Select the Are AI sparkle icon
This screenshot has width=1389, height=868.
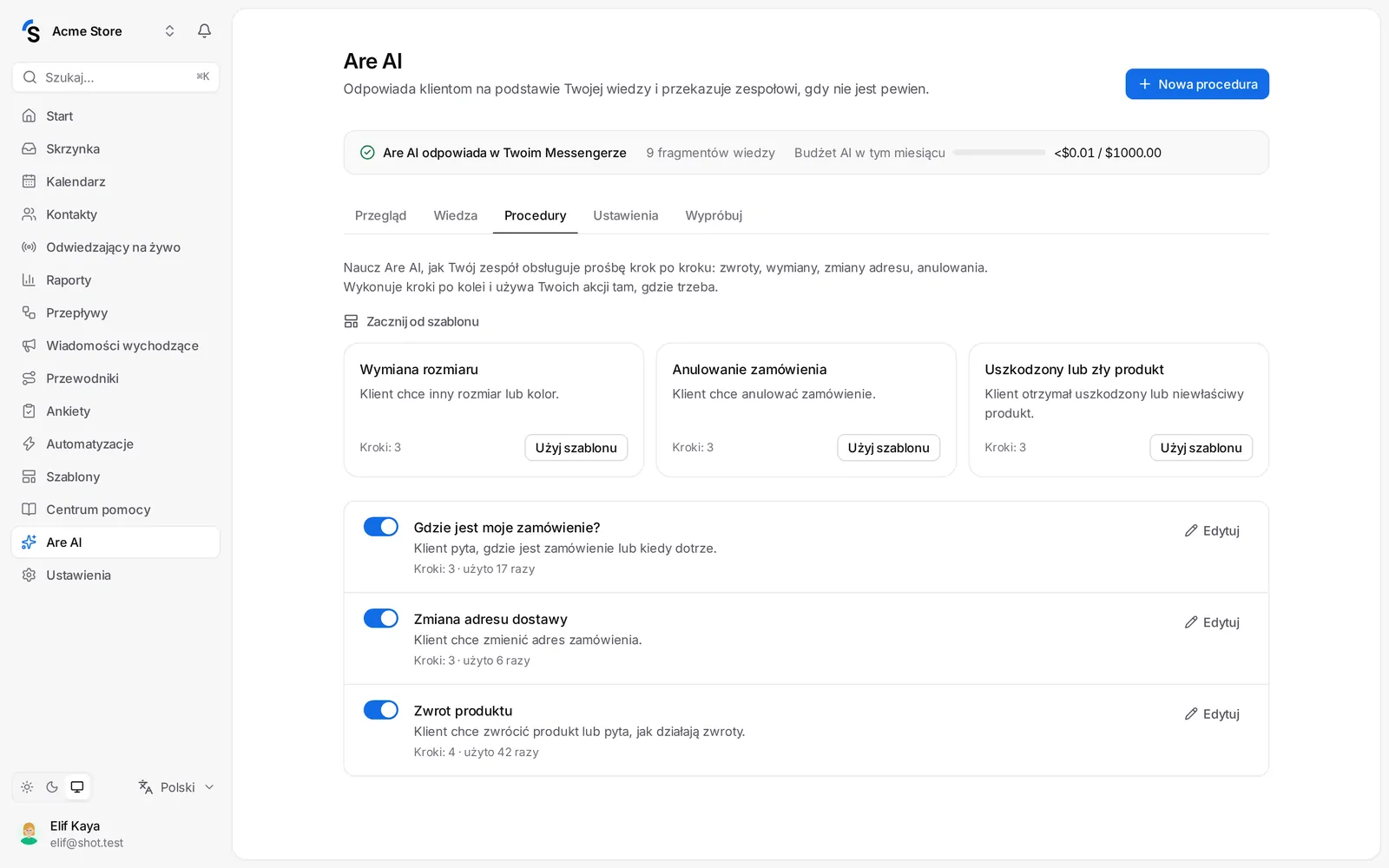pyautogui.click(x=29, y=542)
